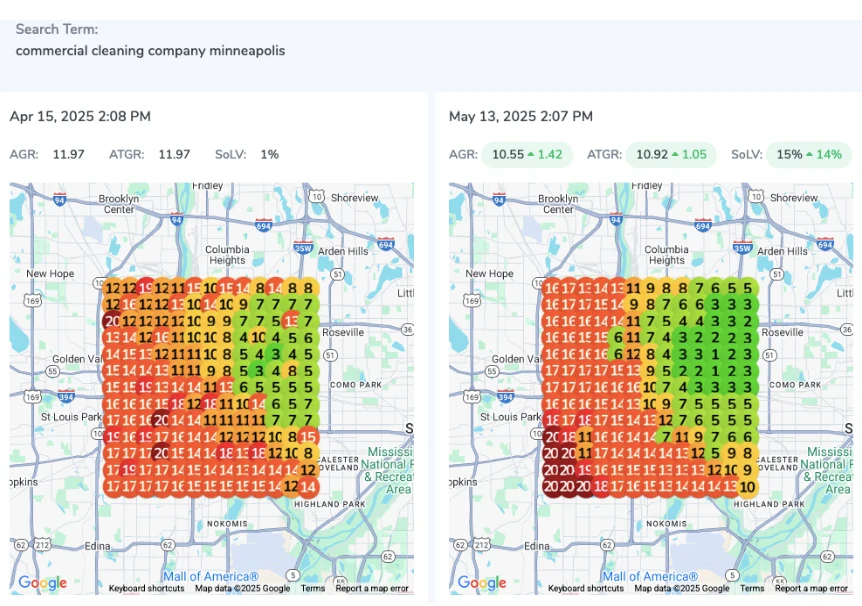Open Keyboard shortcuts on the April map

(146, 589)
